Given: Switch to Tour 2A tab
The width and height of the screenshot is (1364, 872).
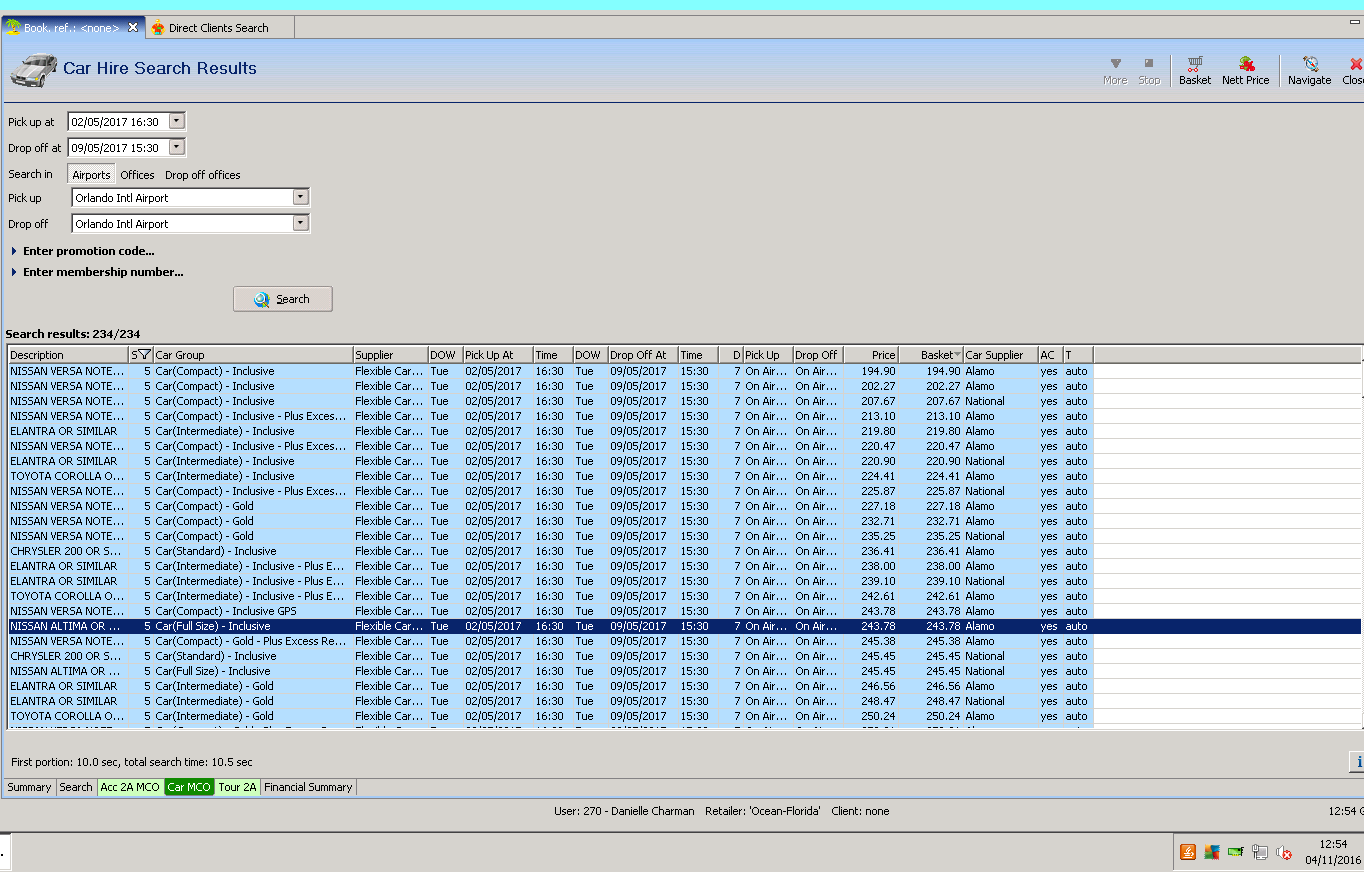Looking at the screenshot, I should click(x=238, y=787).
